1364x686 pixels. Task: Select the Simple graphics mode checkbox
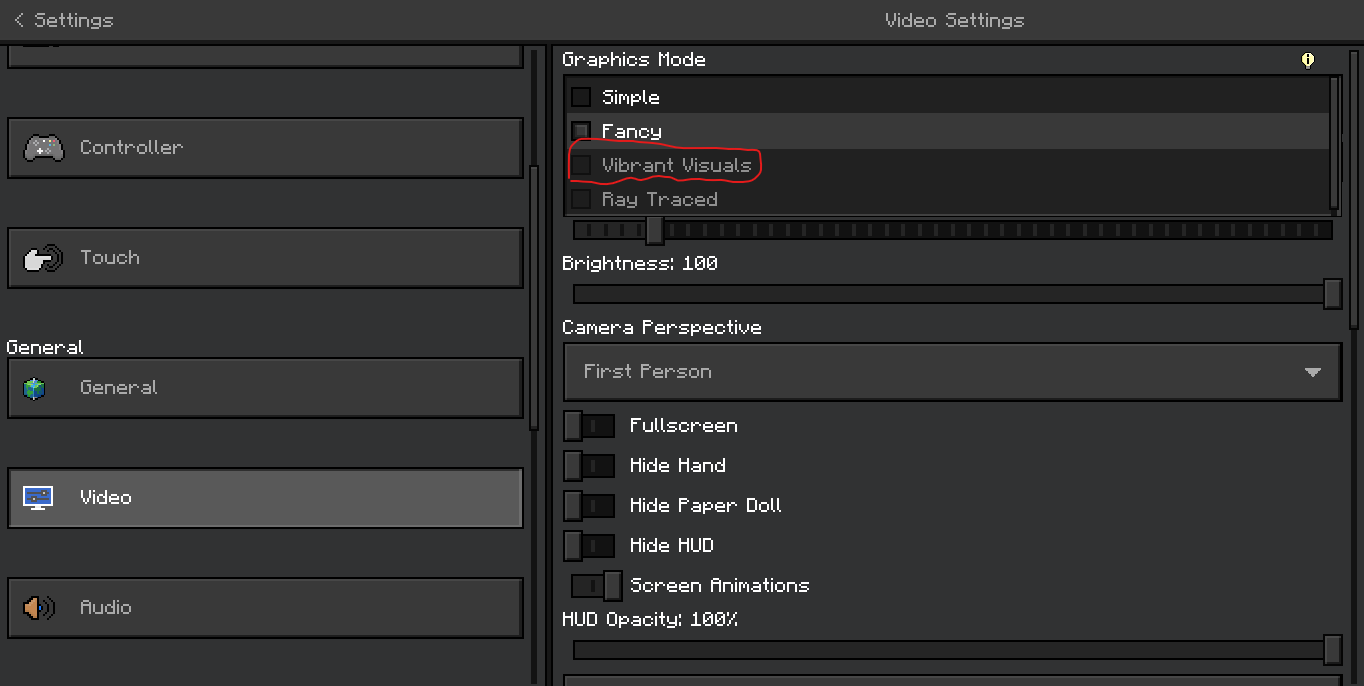581,97
